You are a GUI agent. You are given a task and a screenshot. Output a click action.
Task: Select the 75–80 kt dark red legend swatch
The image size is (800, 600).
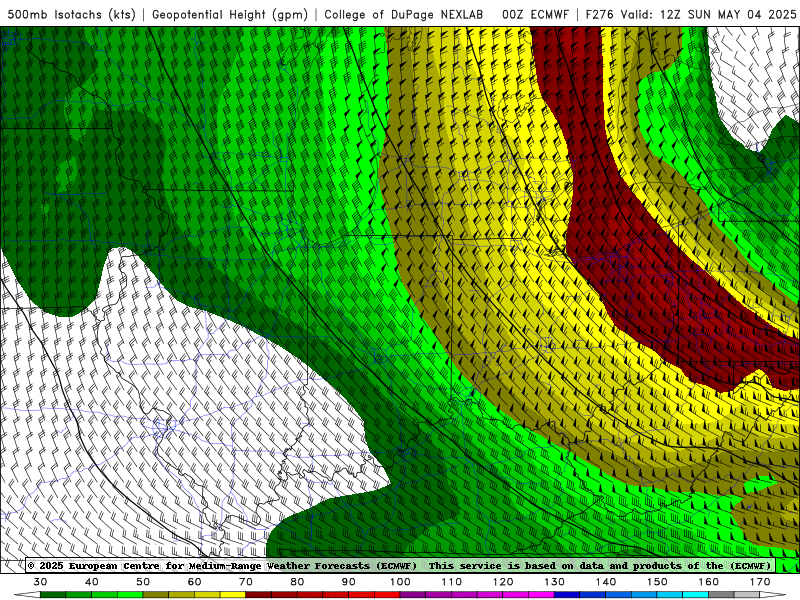coord(284,595)
